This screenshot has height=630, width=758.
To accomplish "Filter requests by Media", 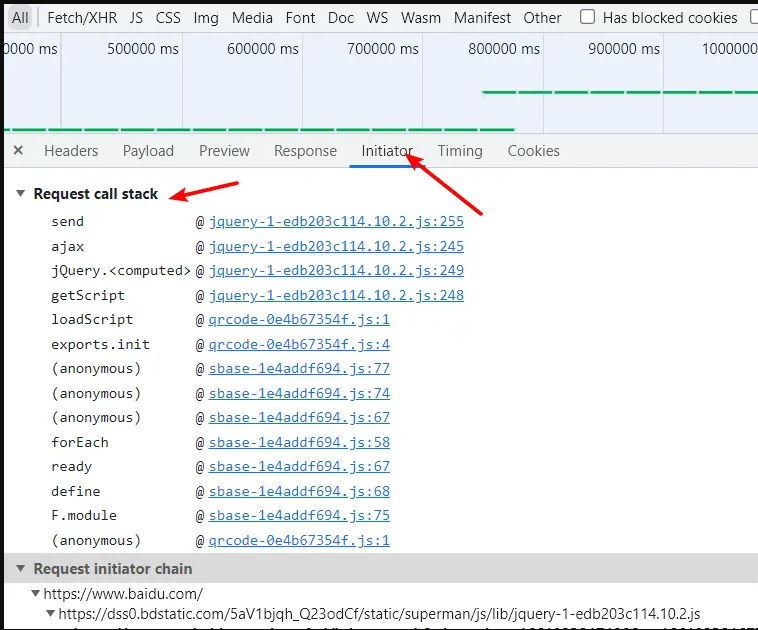I will tap(252, 18).
